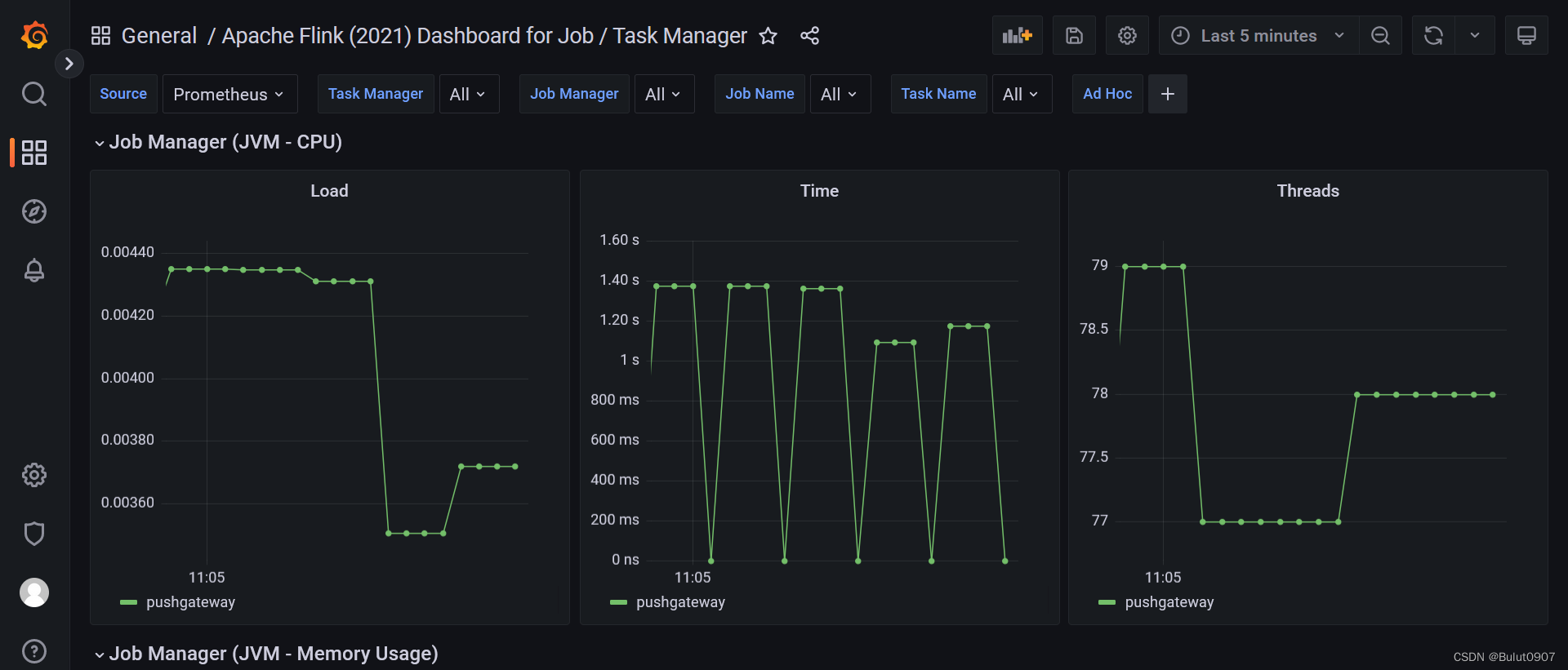This screenshot has height=670, width=1568.
Task: Click Load legend green color swatch
Action: 128,602
